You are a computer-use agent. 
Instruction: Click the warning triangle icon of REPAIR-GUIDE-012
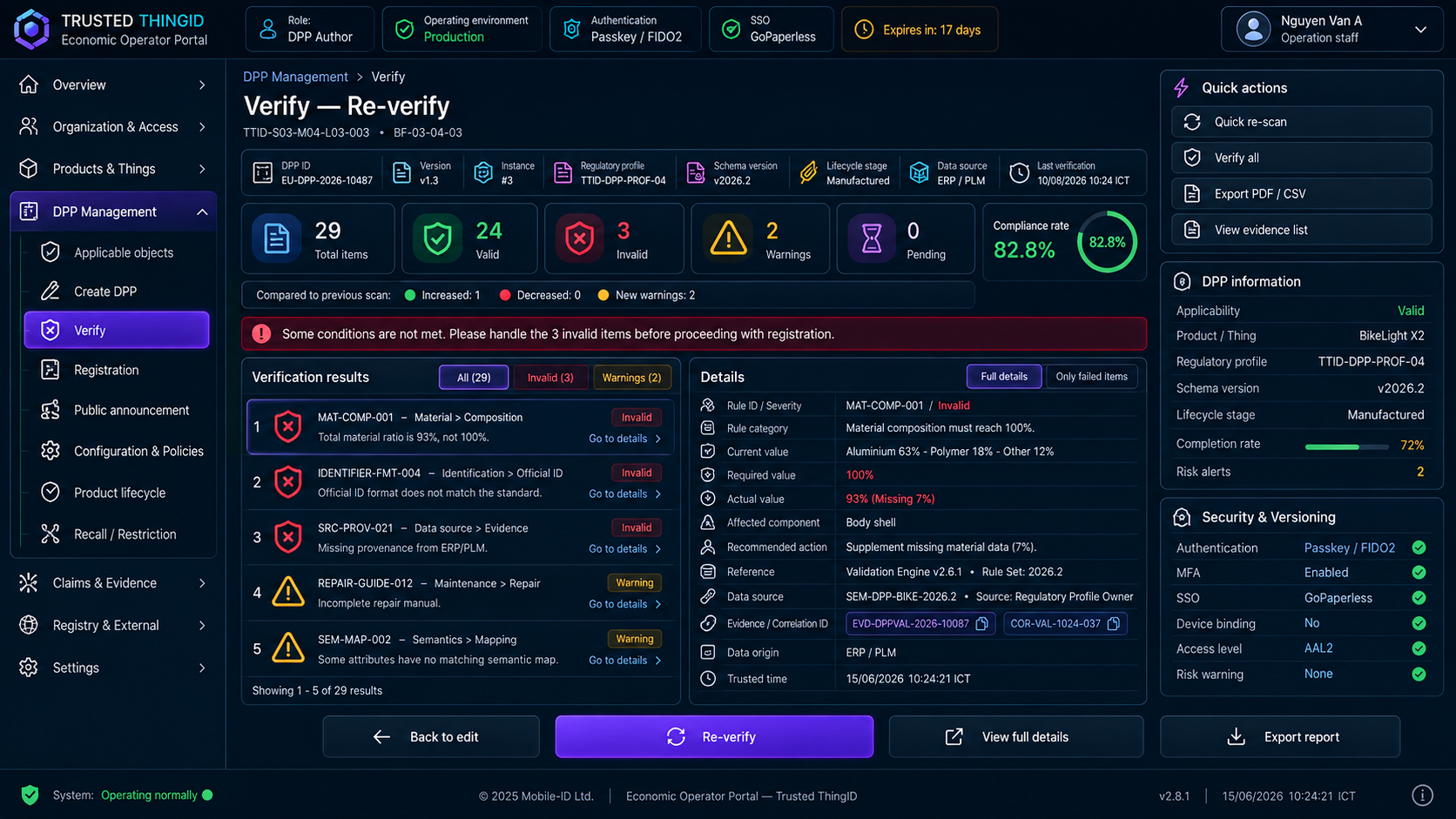pos(288,593)
